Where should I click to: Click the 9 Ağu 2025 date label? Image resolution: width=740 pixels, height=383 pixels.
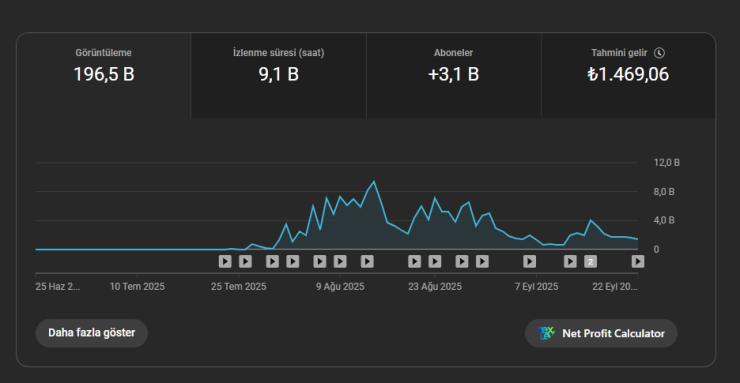pos(340,287)
